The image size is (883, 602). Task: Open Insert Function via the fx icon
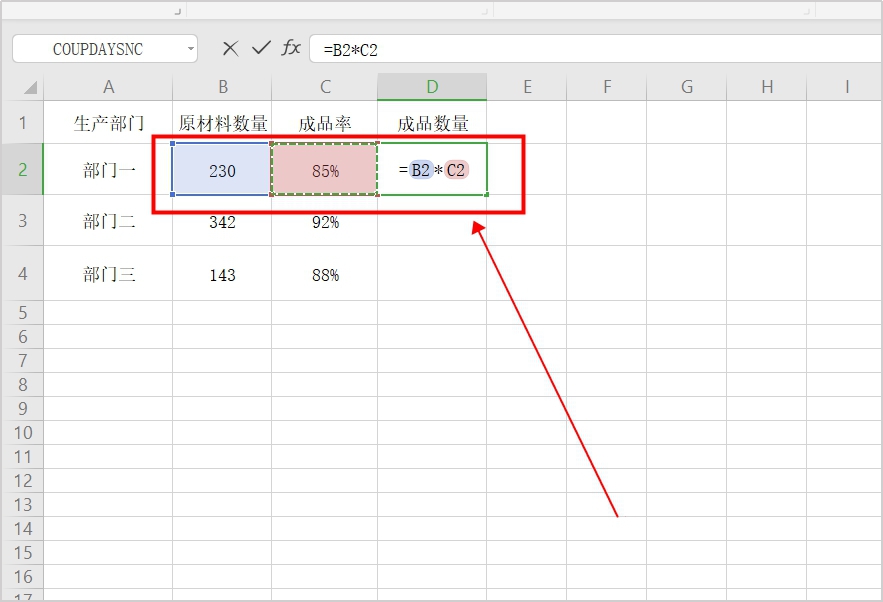291,48
